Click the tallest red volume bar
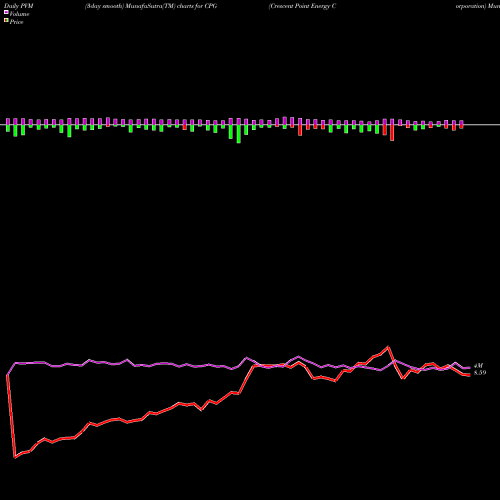 click(x=392, y=133)
